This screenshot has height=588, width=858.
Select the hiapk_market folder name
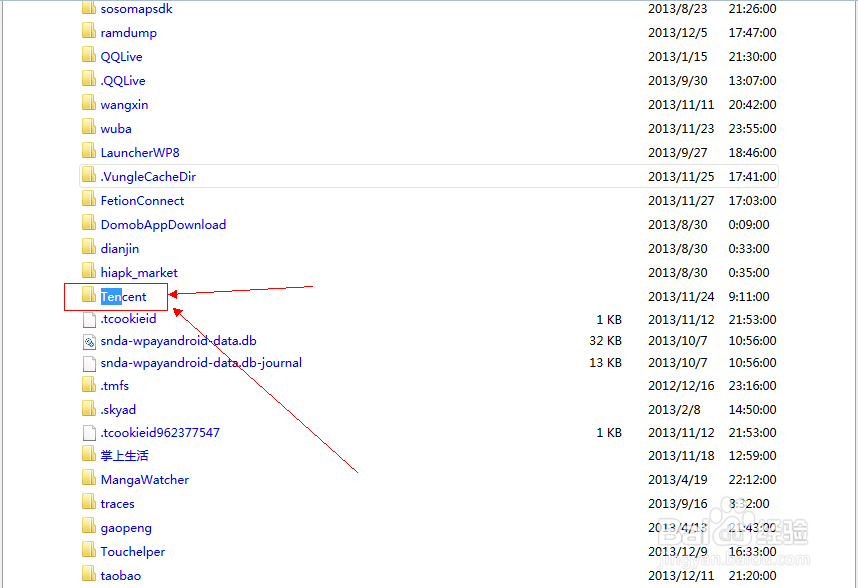[x=139, y=273]
